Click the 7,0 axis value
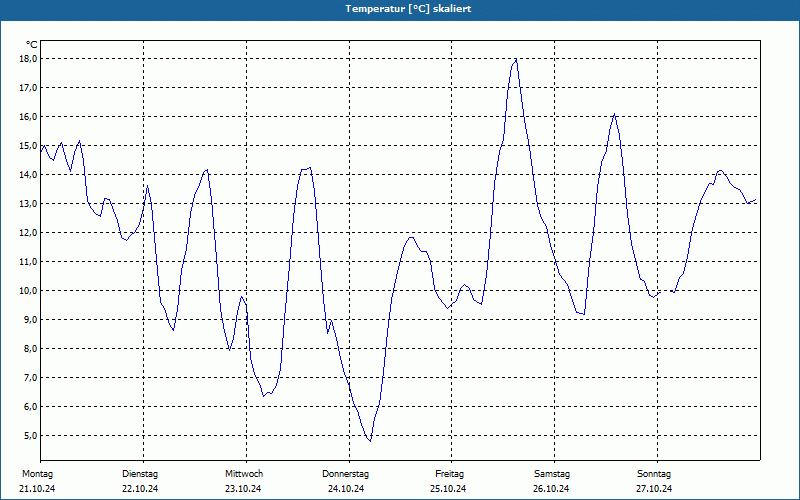 tap(30, 378)
